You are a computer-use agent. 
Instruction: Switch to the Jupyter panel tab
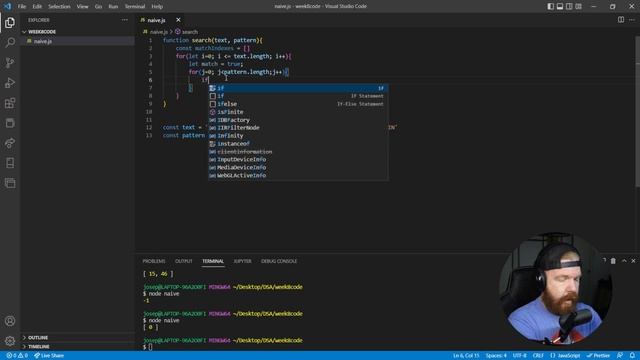pos(242,261)
